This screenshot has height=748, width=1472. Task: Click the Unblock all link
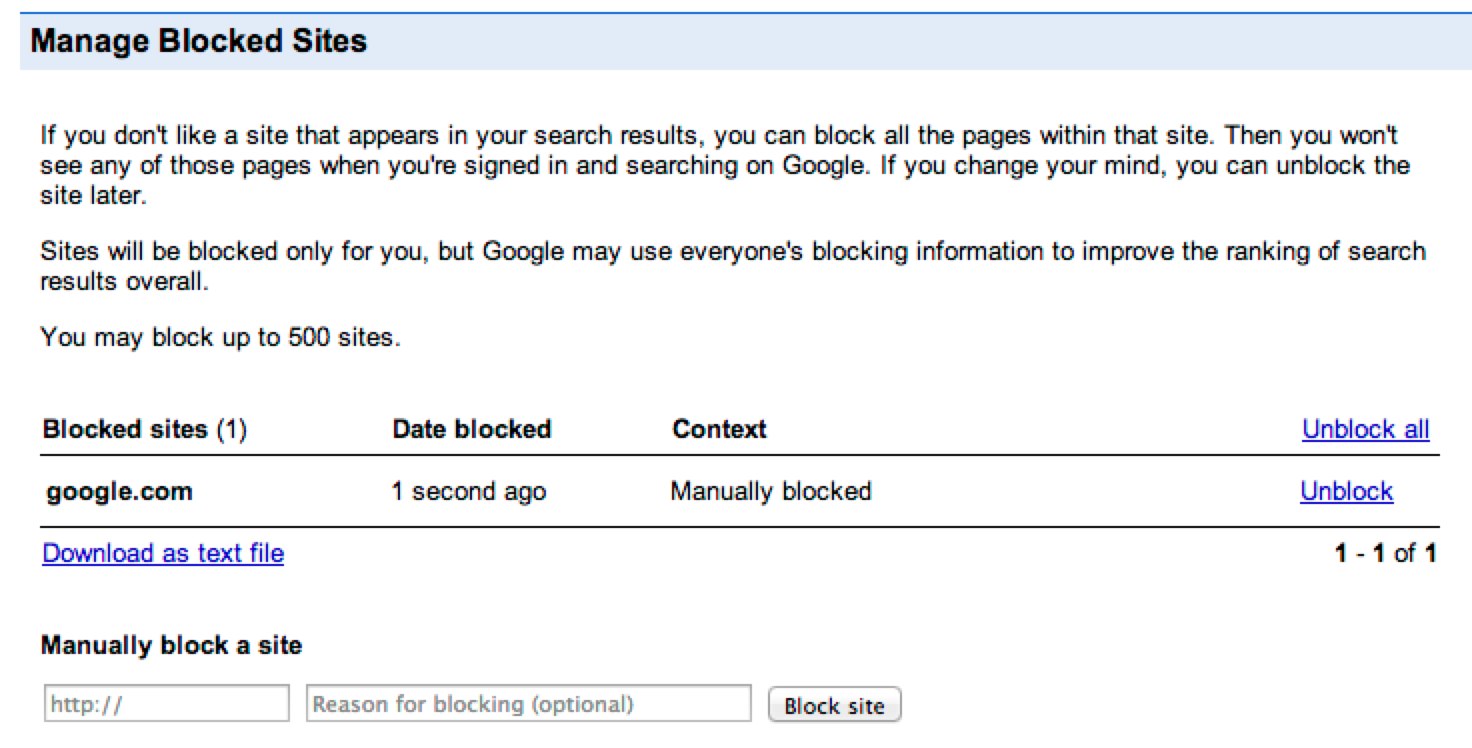[1365, 429]
